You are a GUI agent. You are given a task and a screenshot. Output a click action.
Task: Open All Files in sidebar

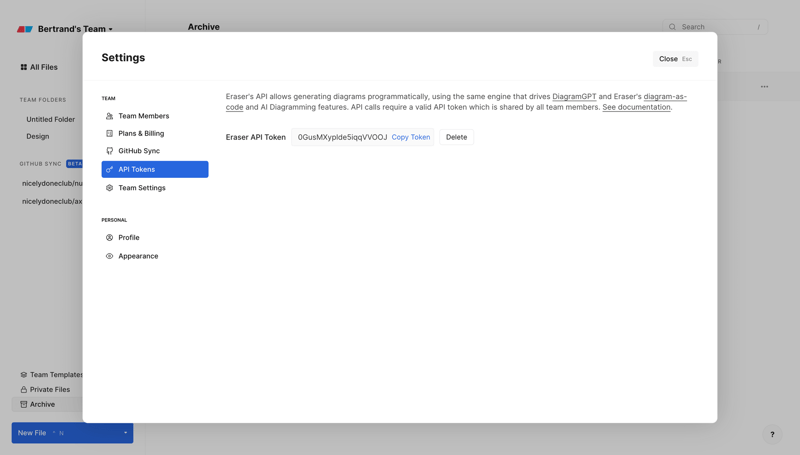click(x=43, y=67)
